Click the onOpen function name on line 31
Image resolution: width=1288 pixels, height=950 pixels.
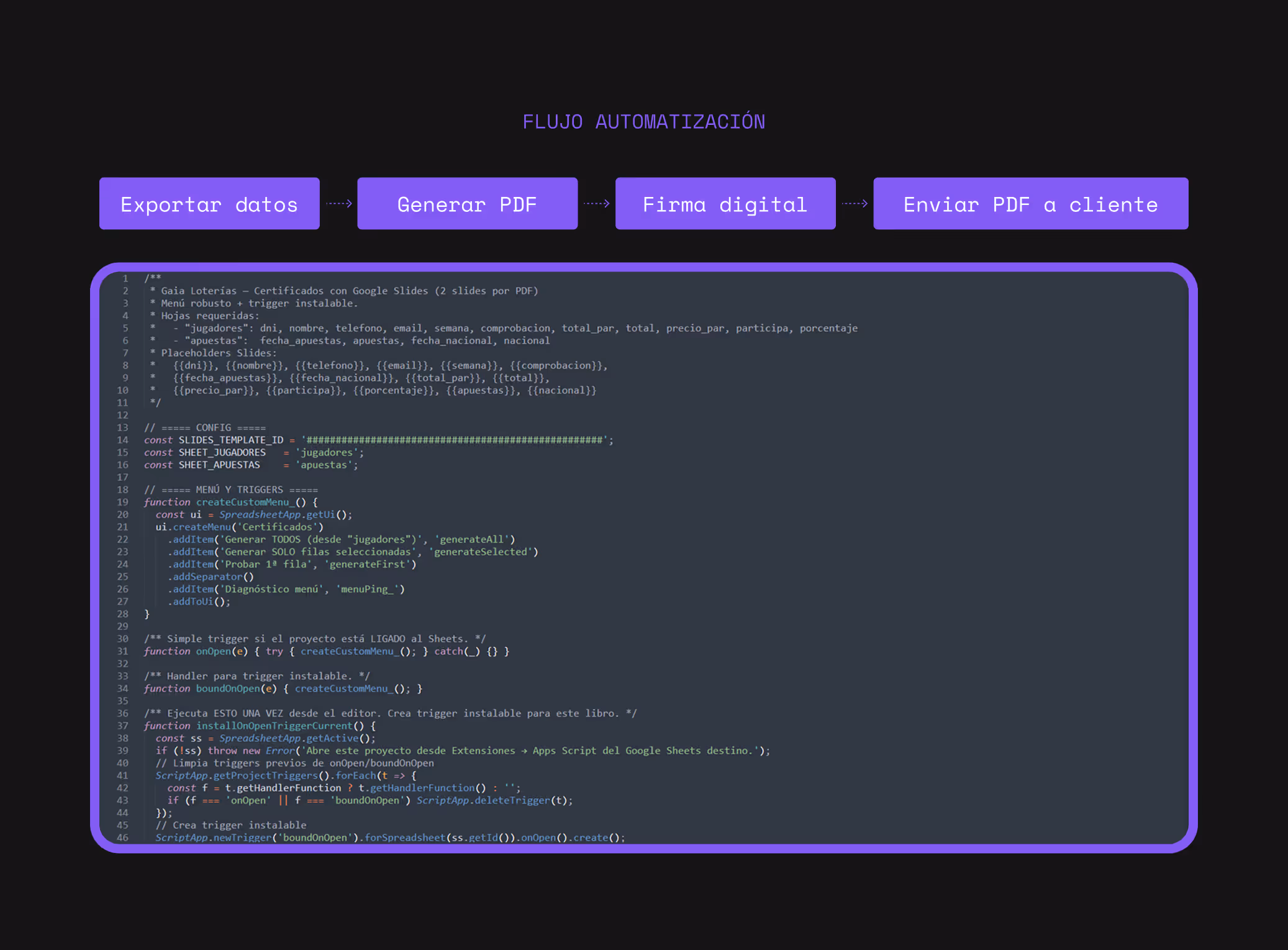coord(213,651)
